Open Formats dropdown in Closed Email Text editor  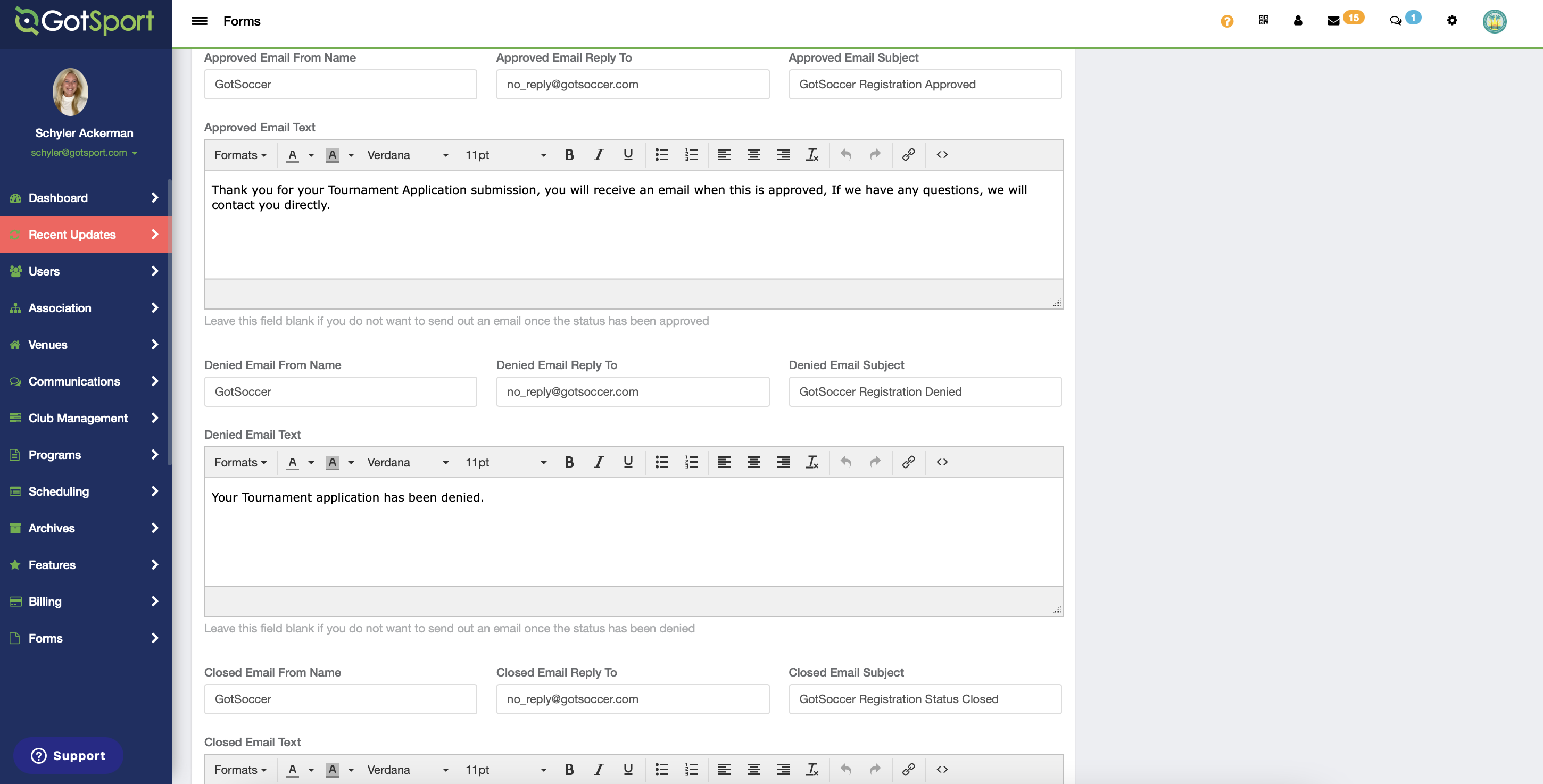240,770
